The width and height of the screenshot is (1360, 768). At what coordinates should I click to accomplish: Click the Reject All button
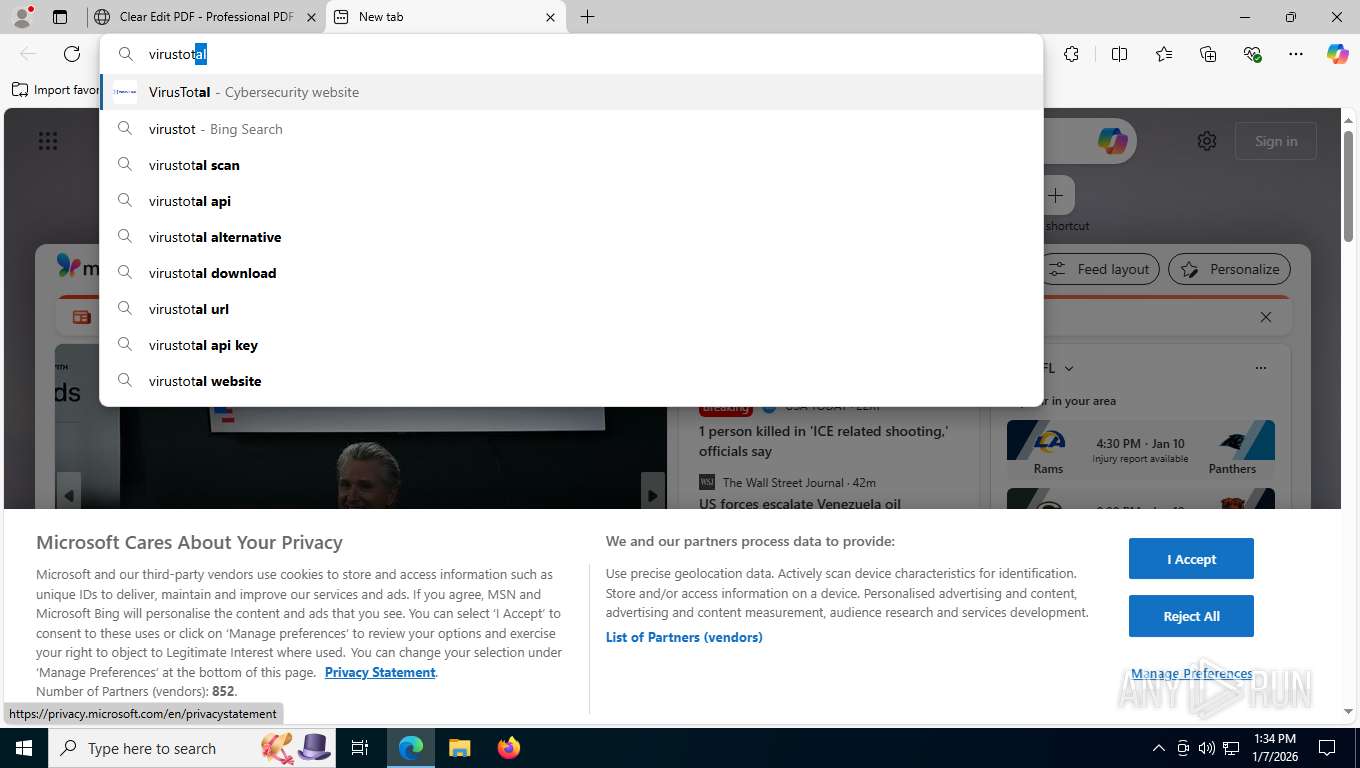[1191, 616]
